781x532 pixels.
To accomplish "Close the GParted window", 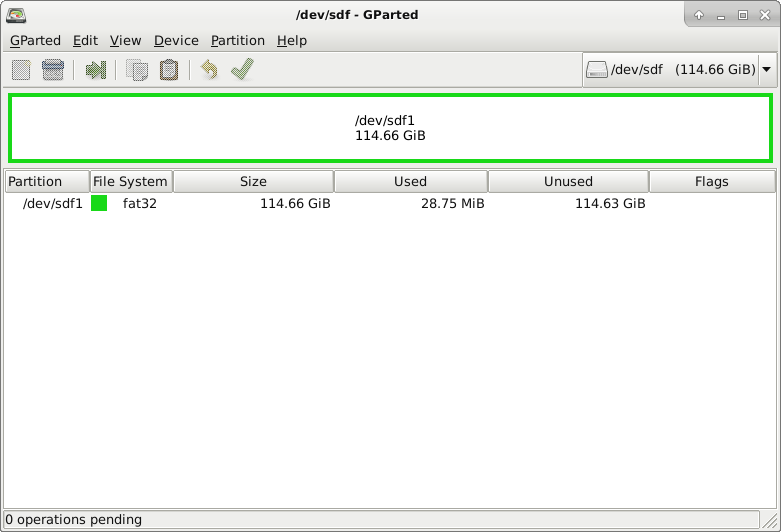I will point(765,15).
